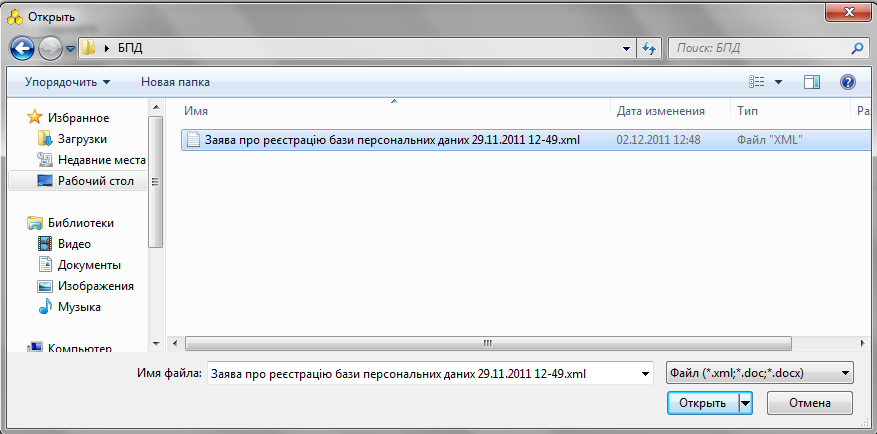Screen dimensions: 877x434
Task: Click the Имя файла text field
Action: 425,373
